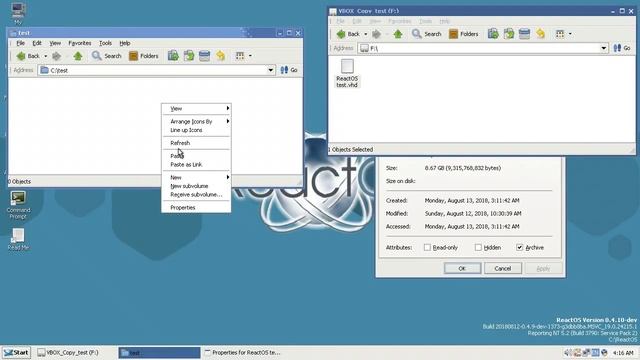This screenshot has width=640, height=360.
Task: Click Back arrow in test window
Action: point(21,56)
